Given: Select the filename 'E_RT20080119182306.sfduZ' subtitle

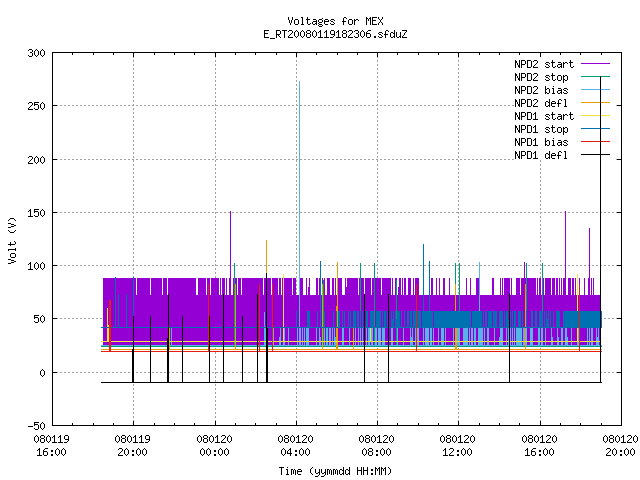Looking at the screenshot, I should tap(335, 34).
